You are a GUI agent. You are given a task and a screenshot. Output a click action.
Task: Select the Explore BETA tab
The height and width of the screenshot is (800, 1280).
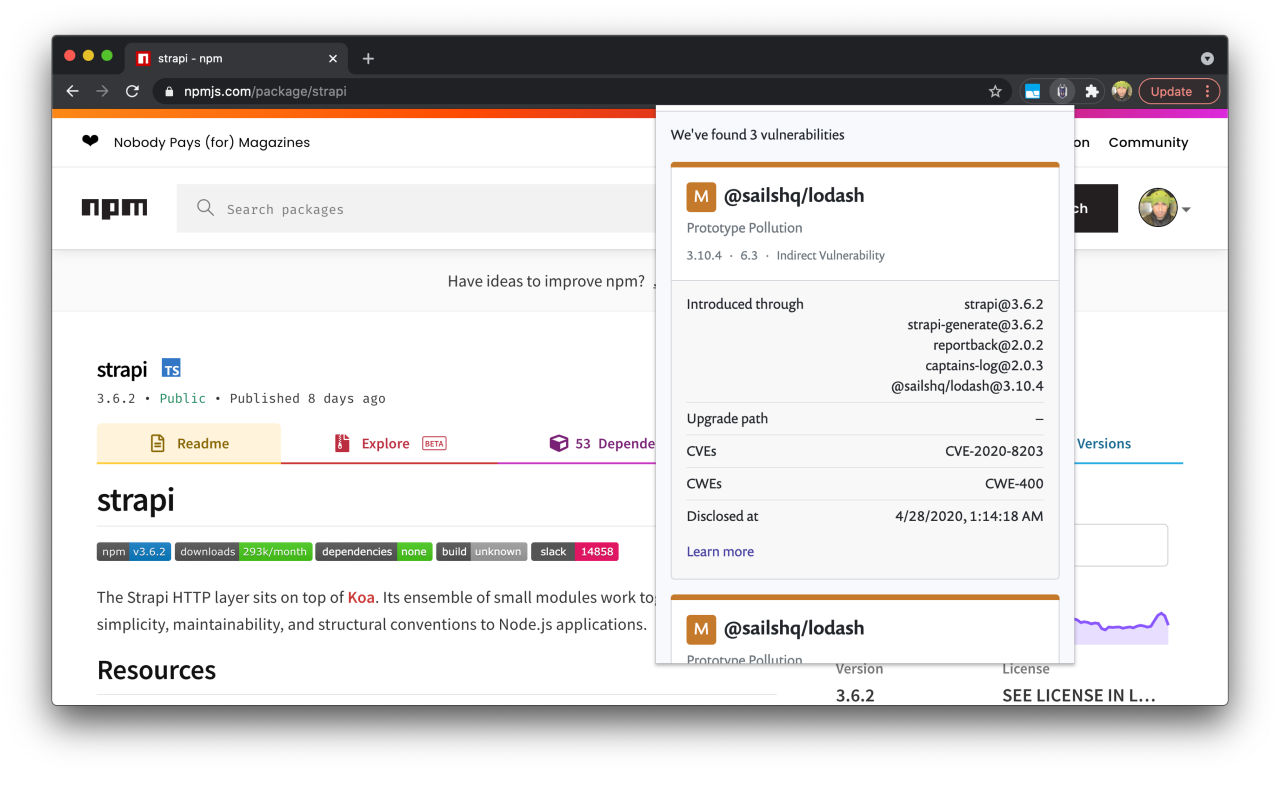point(389,443)
